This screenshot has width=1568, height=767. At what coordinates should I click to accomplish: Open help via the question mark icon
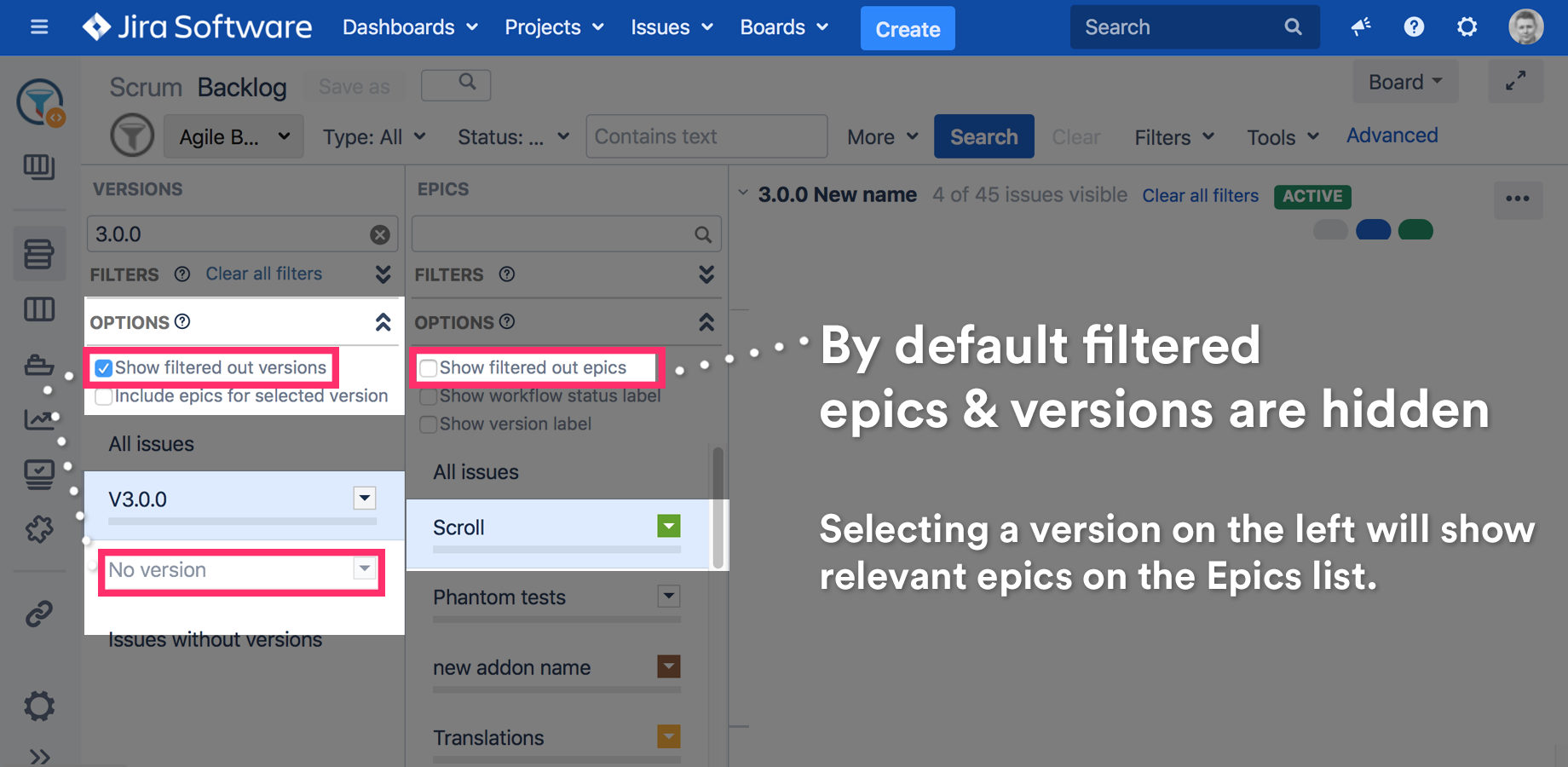point(1414,26)
